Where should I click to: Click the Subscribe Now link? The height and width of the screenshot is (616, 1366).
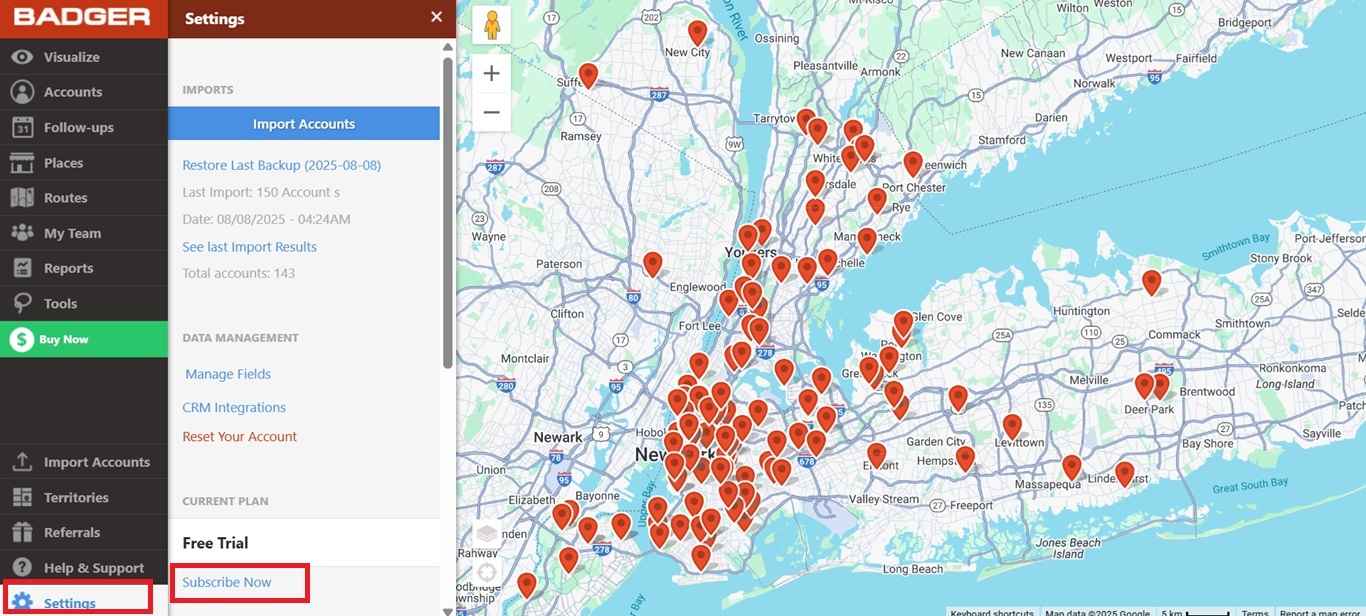click(x=227, y=582)
